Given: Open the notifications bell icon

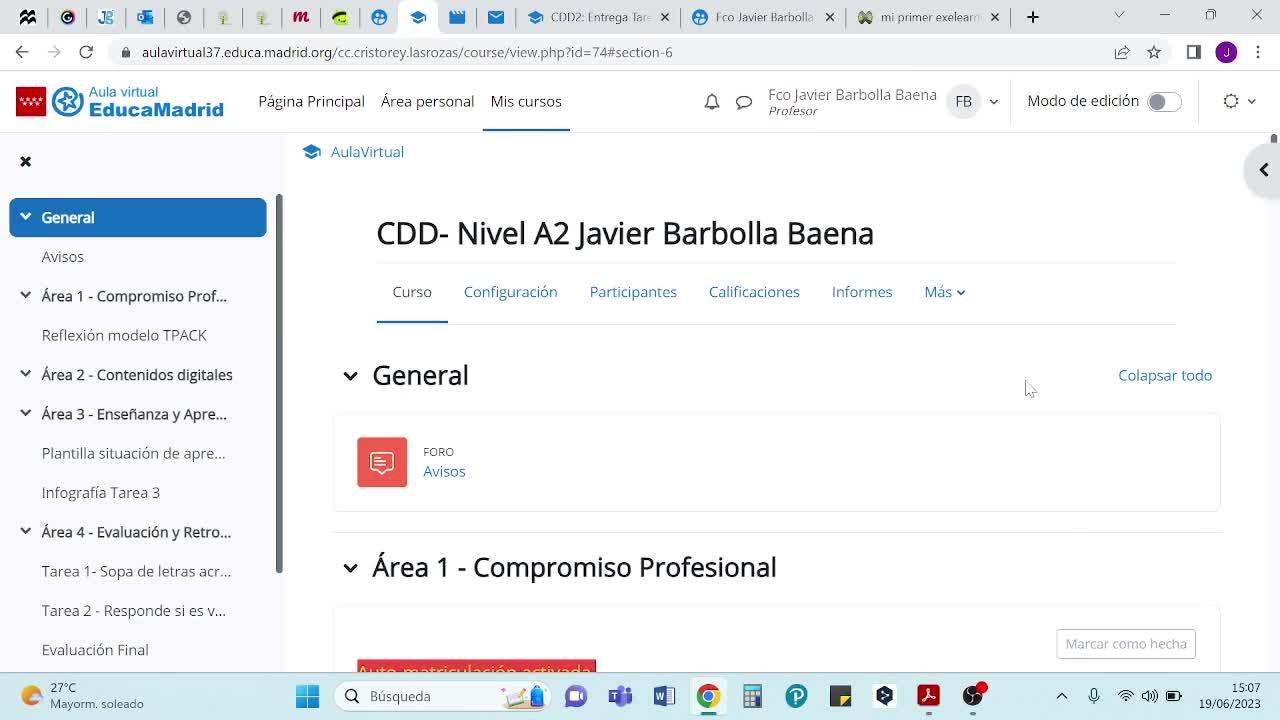Looking at the screenshot, I should point(712,102).
